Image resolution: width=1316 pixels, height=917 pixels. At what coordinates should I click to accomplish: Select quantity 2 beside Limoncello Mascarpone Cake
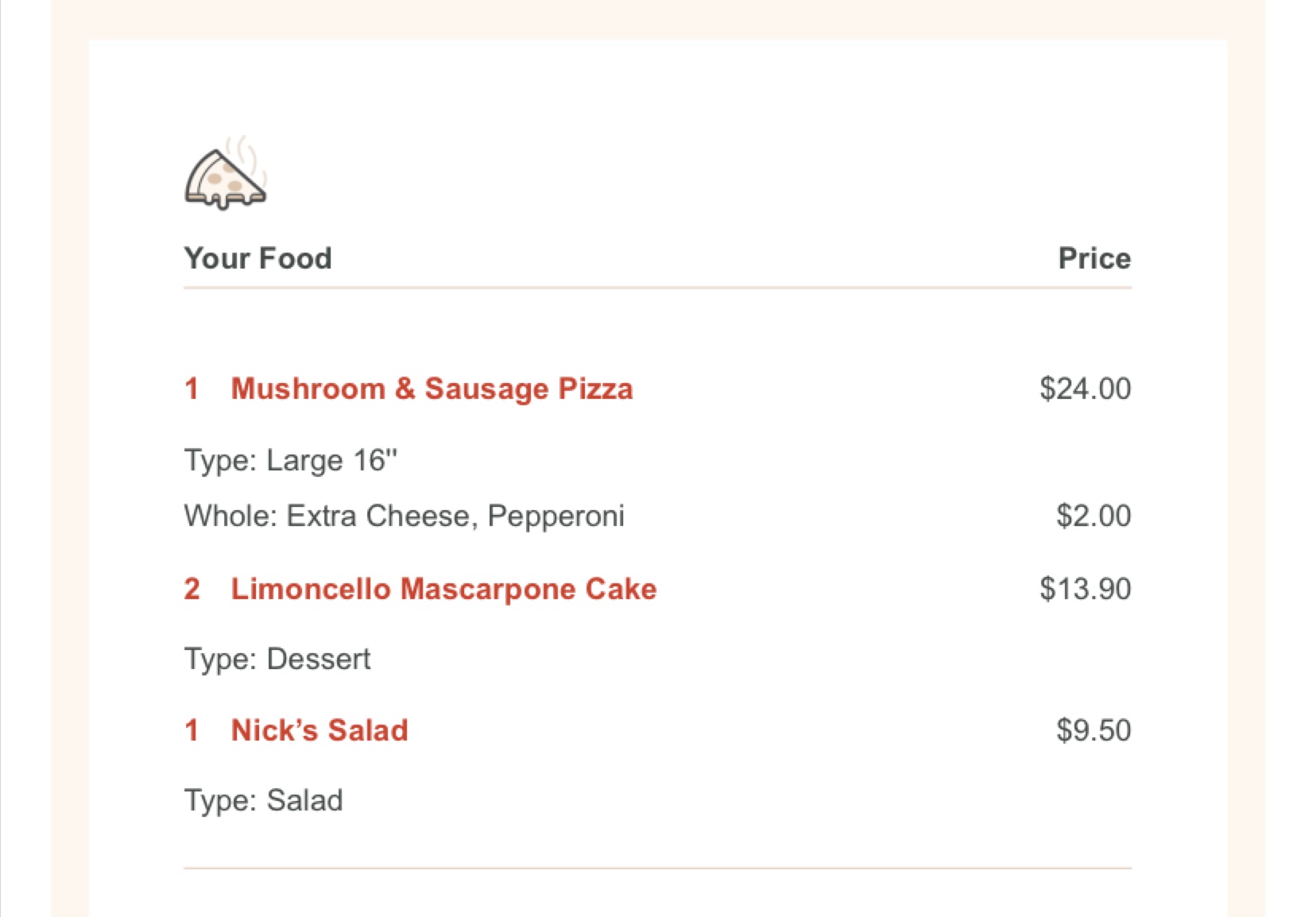tap(192, 589)
